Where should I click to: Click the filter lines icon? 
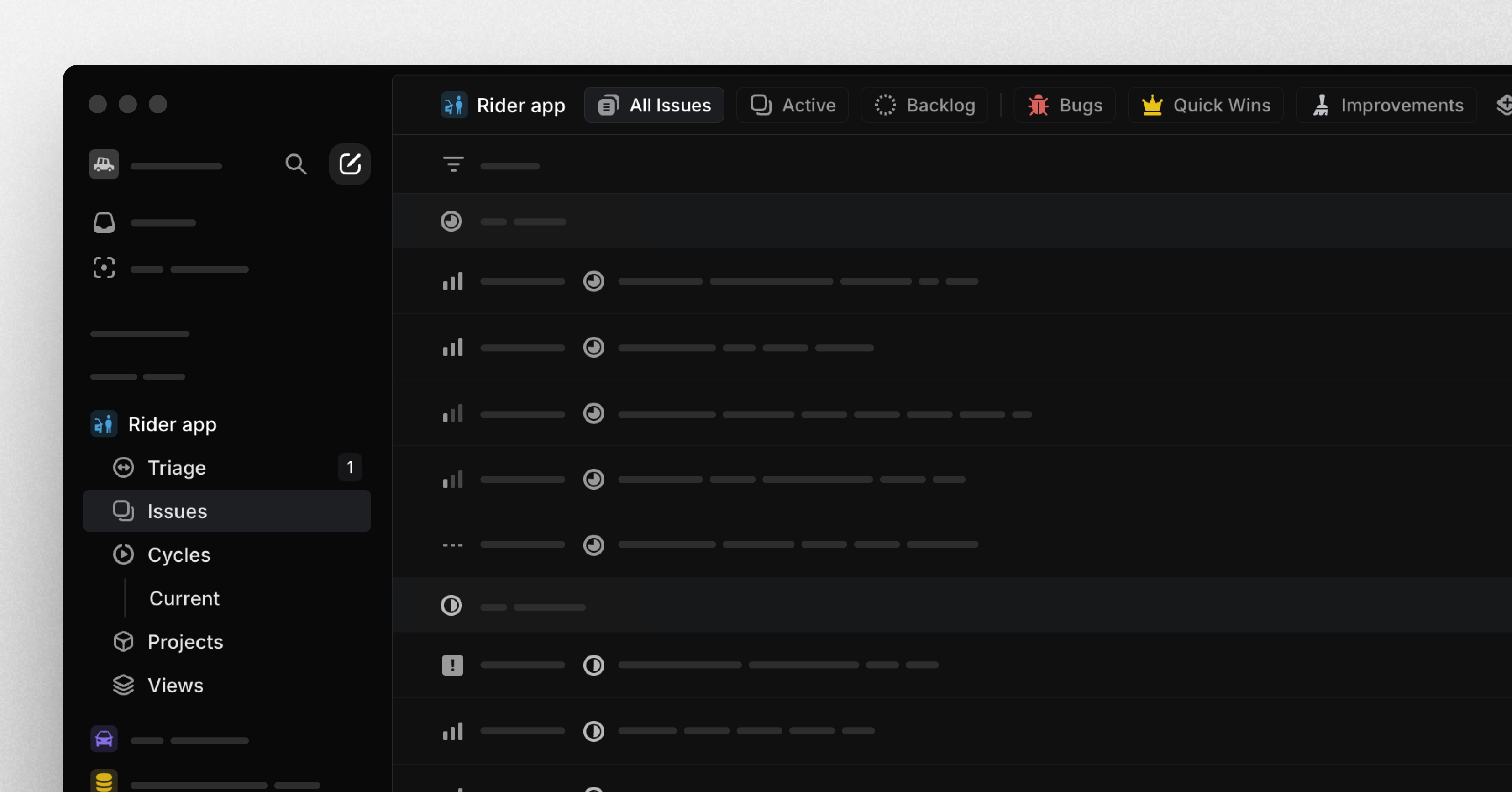coord(453,164)
